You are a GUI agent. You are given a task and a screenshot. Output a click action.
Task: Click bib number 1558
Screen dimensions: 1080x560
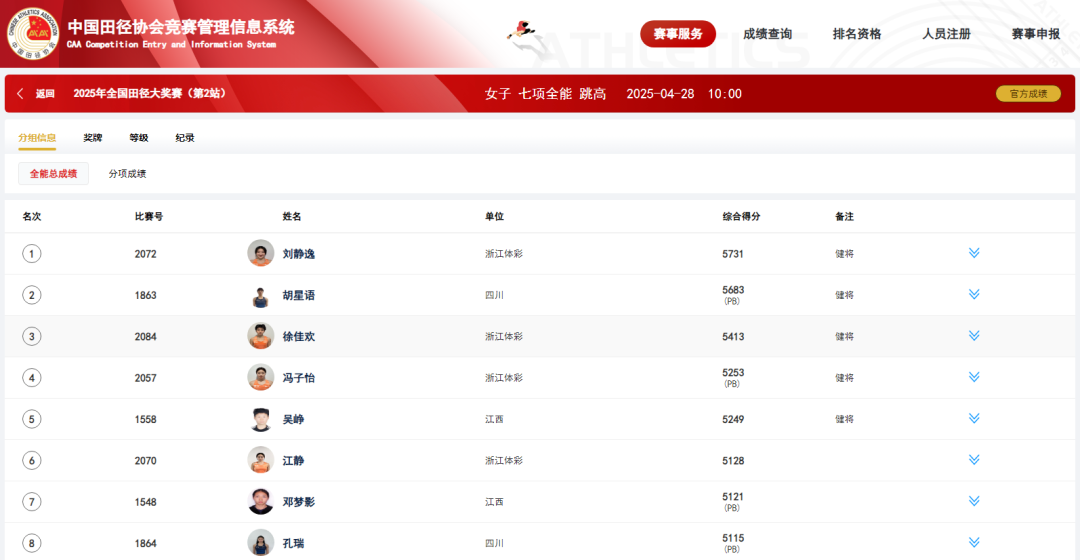145,419
